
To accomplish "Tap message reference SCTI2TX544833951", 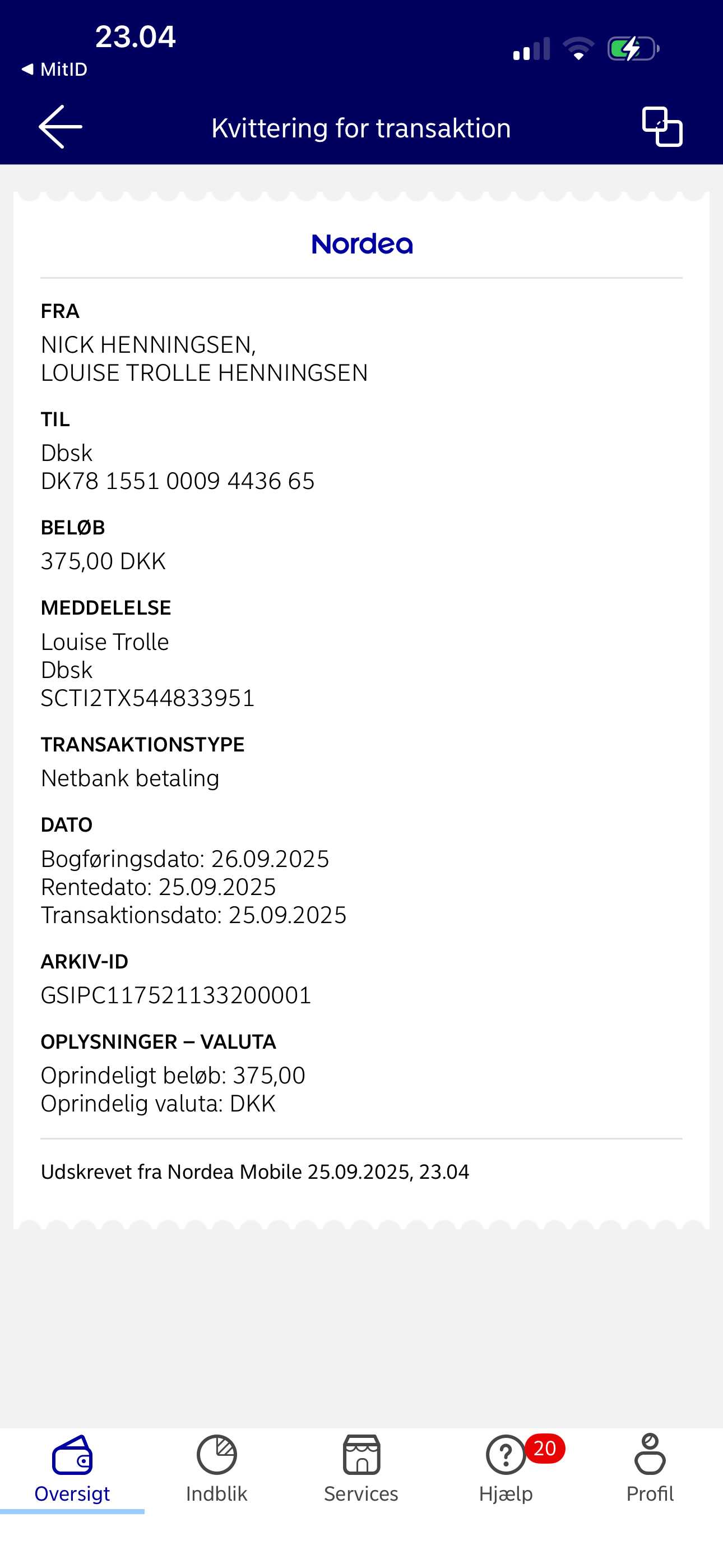I will 148,698.
